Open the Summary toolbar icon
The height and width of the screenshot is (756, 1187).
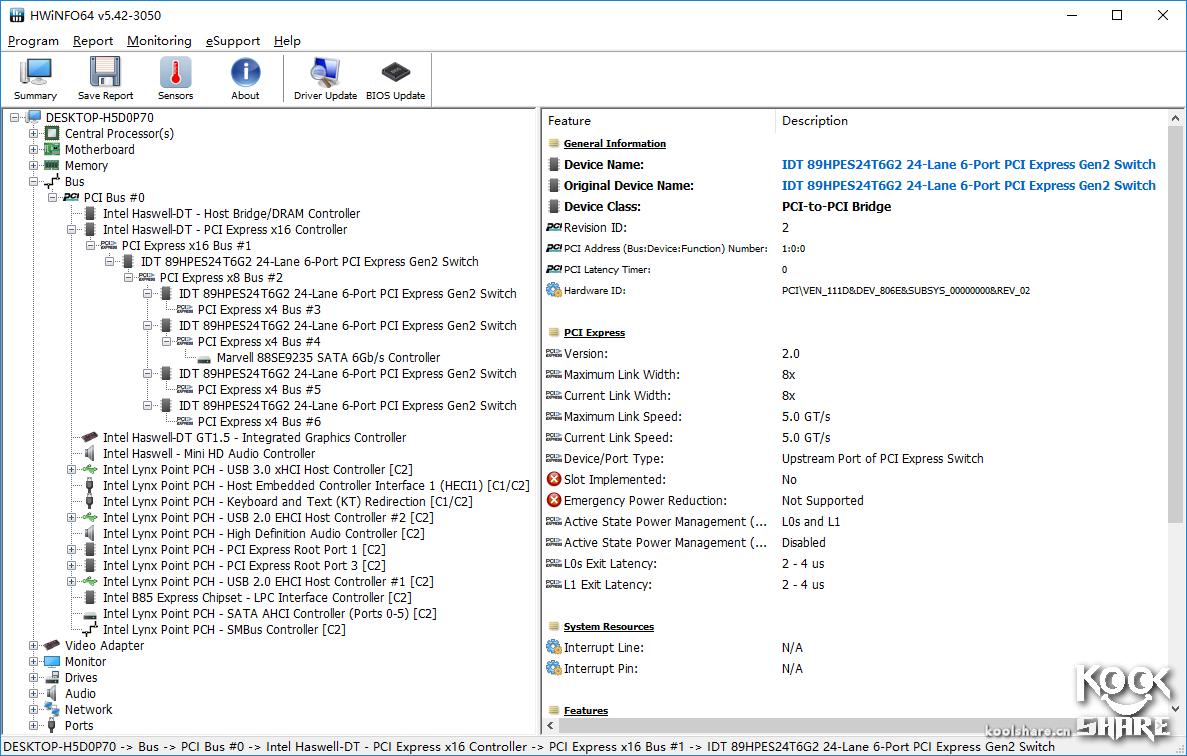(x=35, y=79)
